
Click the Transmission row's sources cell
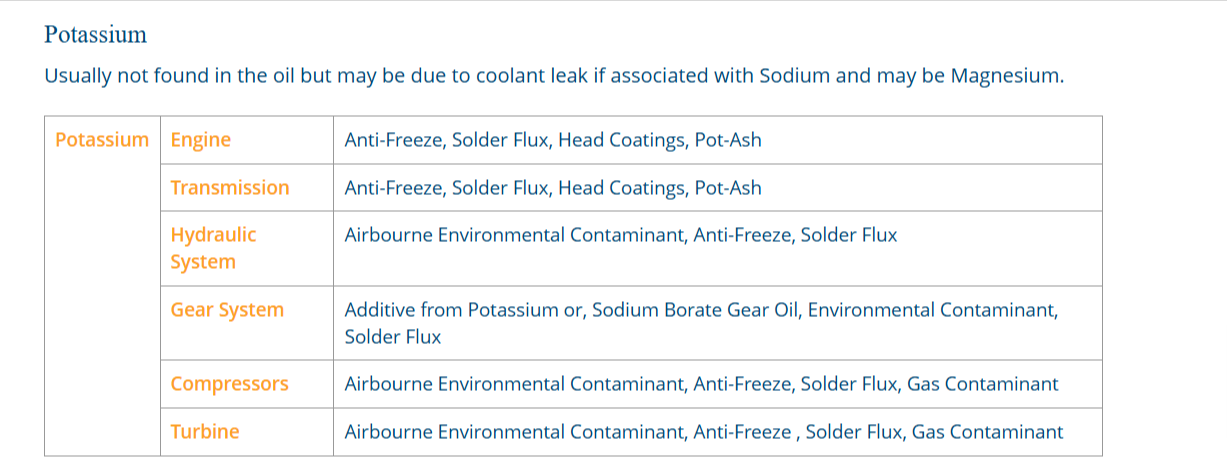click(717, 188)
